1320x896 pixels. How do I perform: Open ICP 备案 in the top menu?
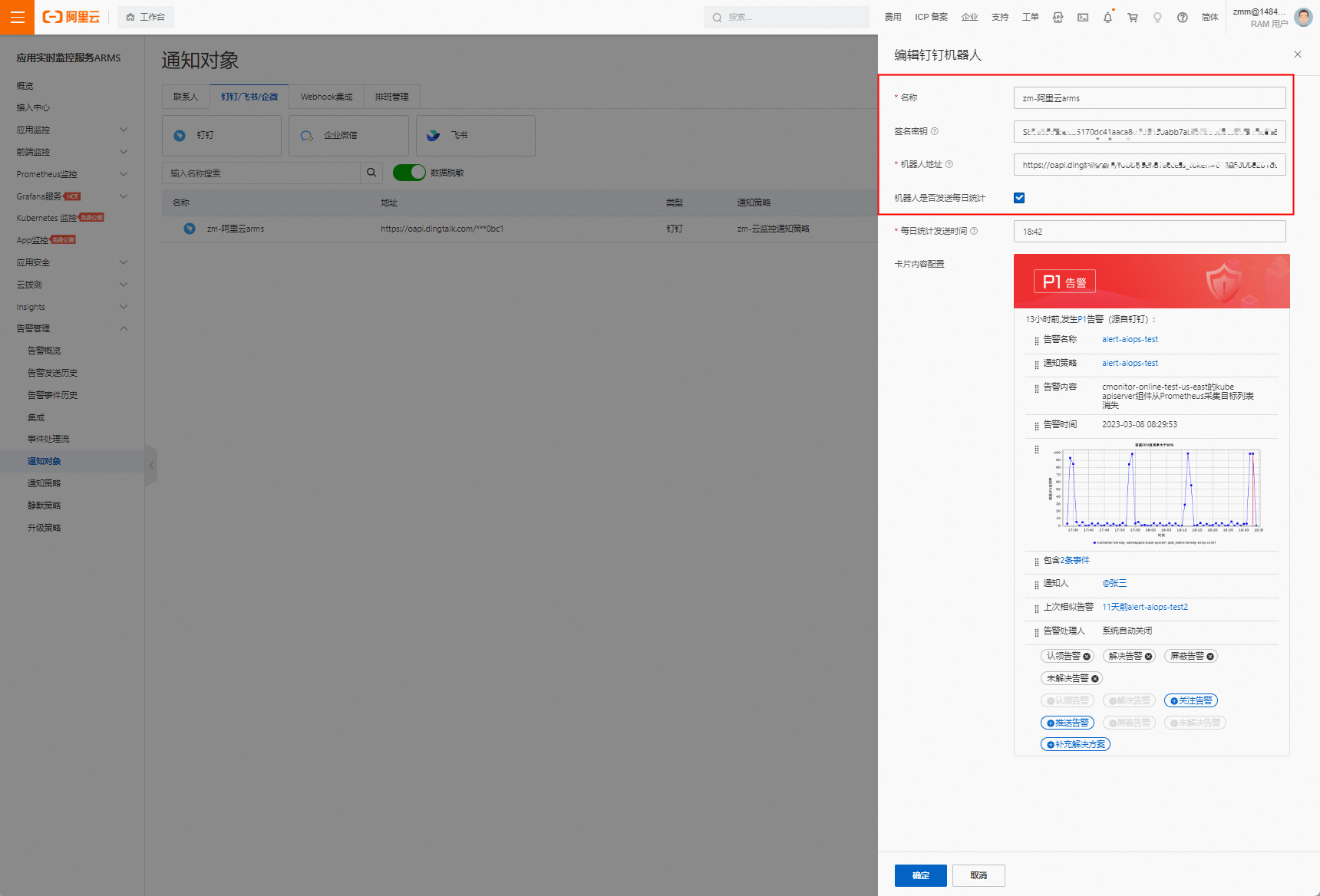pos(931,17)
